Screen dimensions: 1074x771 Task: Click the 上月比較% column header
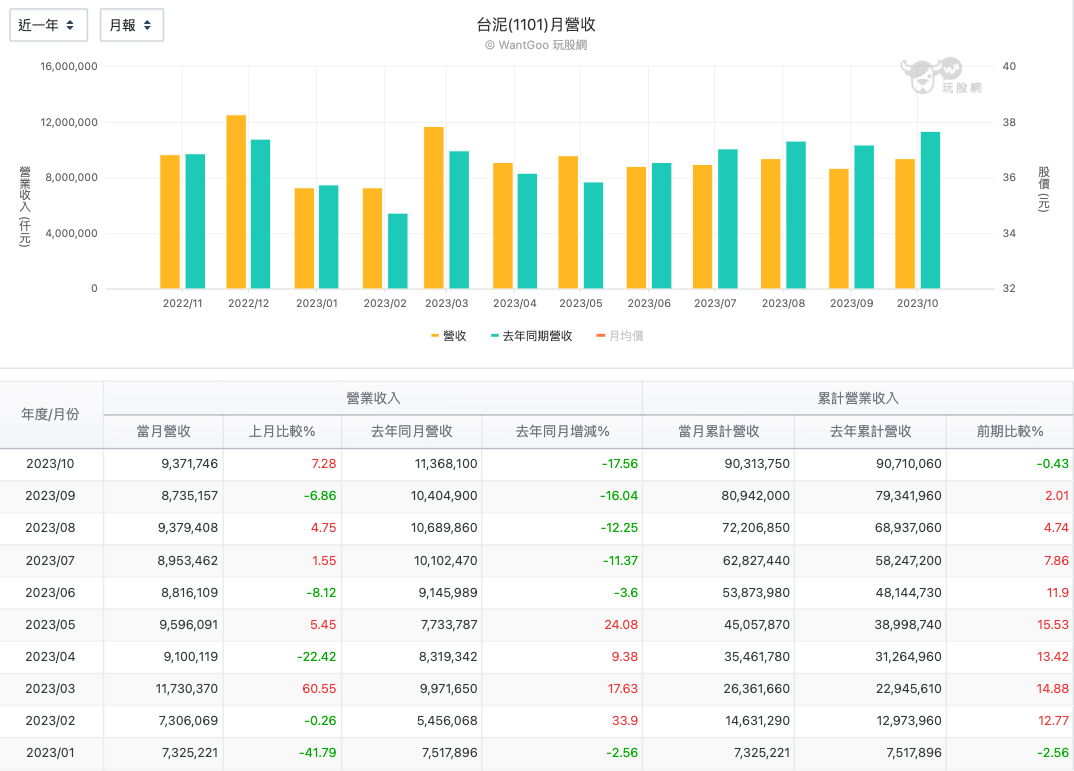[x=283, y=431]
